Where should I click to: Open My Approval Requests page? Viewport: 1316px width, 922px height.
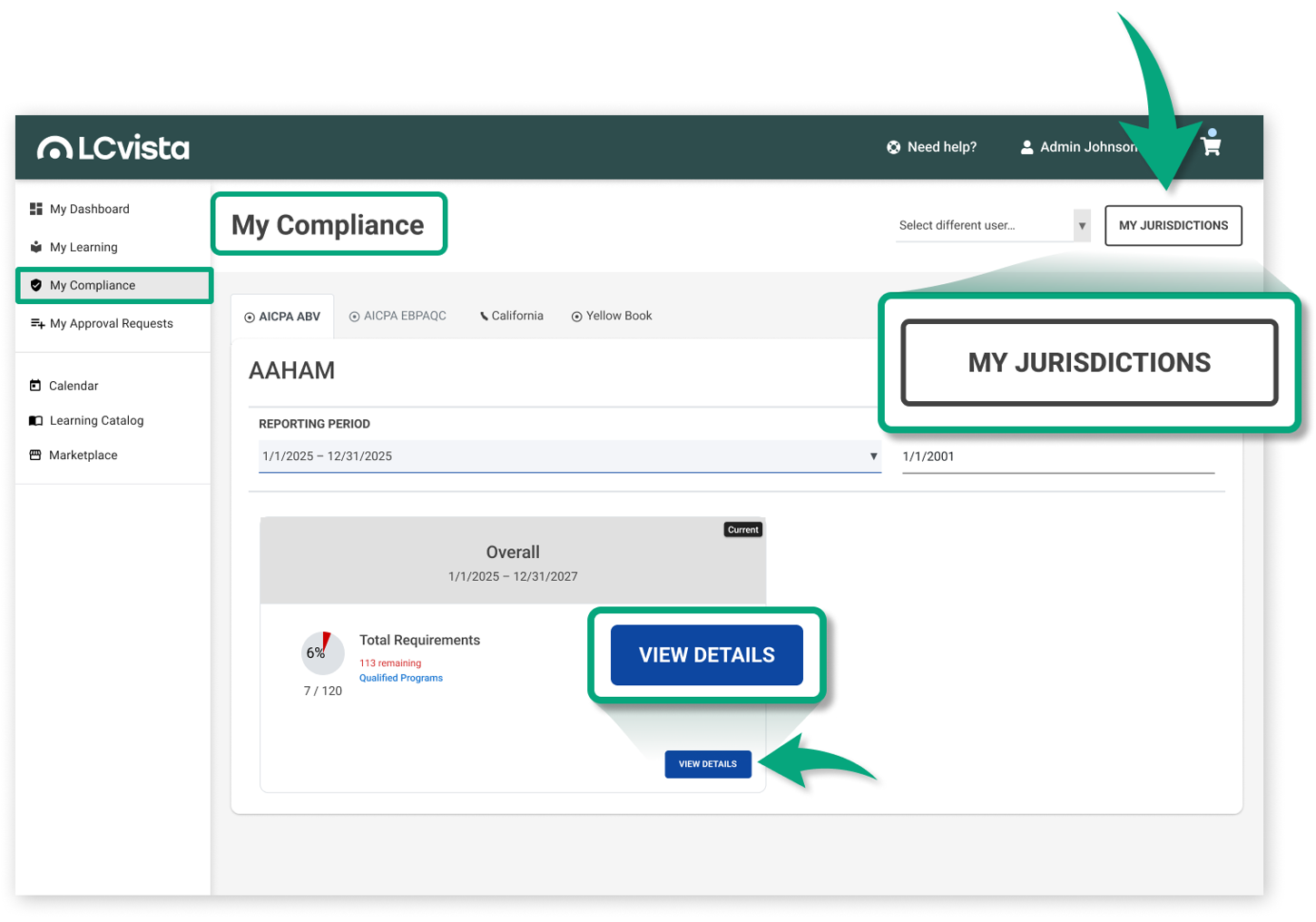click(x=111, y=324)
